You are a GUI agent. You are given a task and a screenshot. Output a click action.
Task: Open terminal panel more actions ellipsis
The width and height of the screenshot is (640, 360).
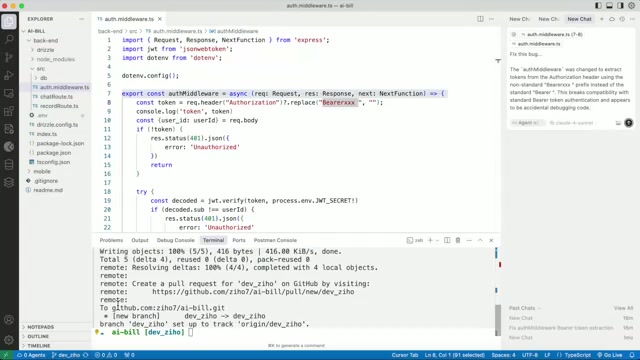point(469,240)
